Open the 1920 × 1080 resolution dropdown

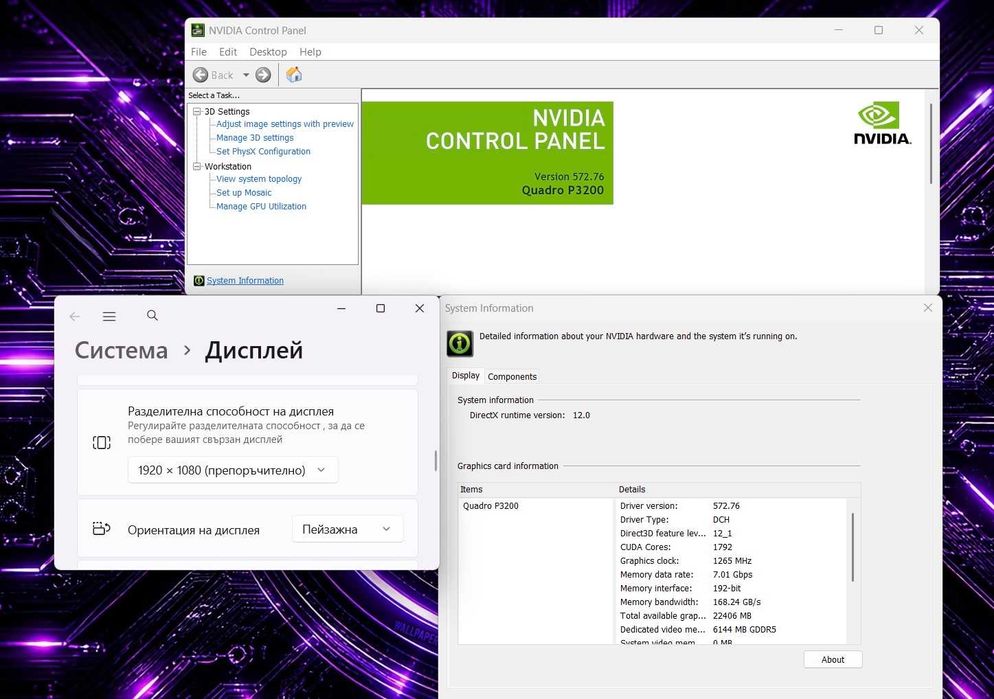coord(232,470)
